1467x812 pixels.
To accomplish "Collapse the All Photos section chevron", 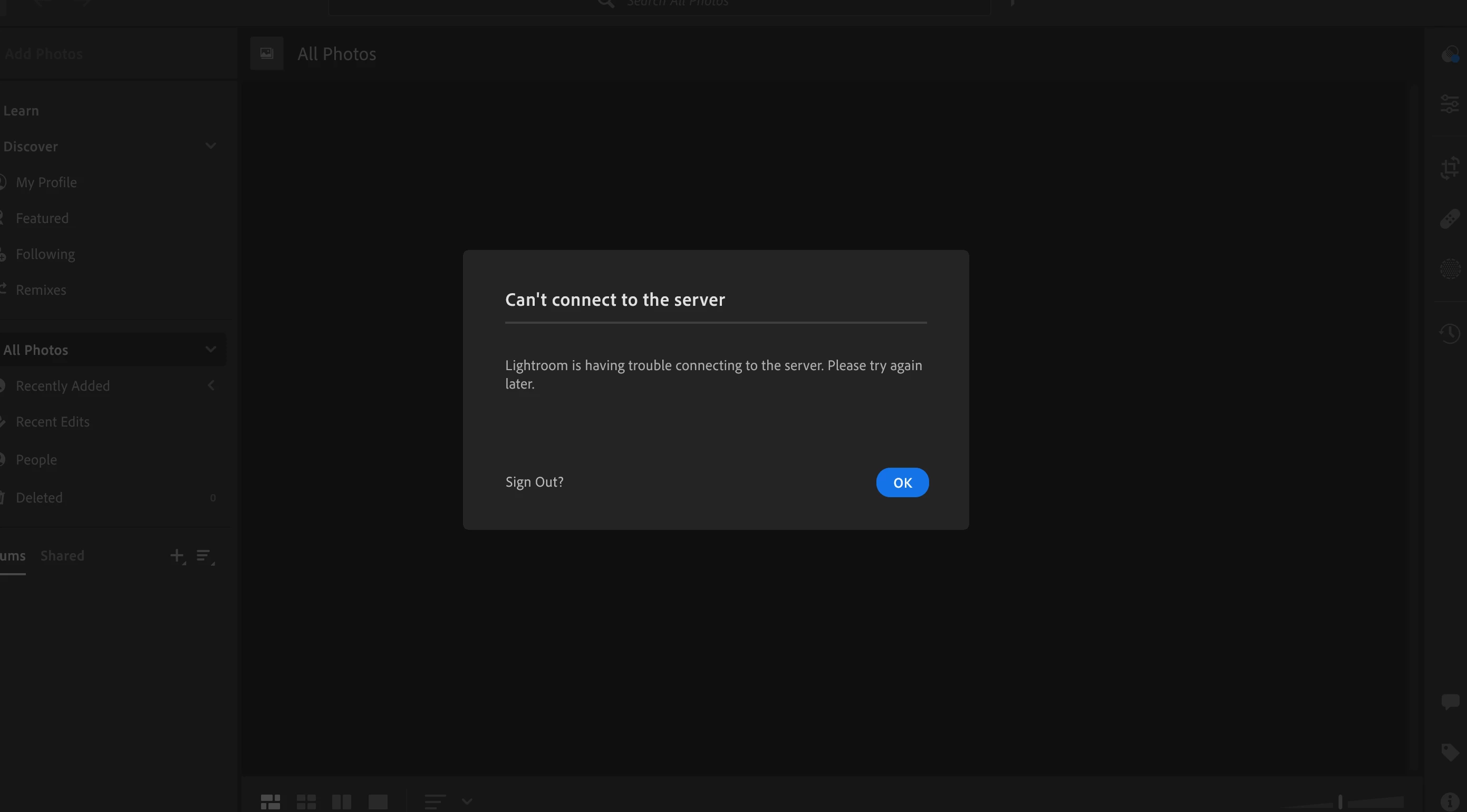I will tap(211, 349).
